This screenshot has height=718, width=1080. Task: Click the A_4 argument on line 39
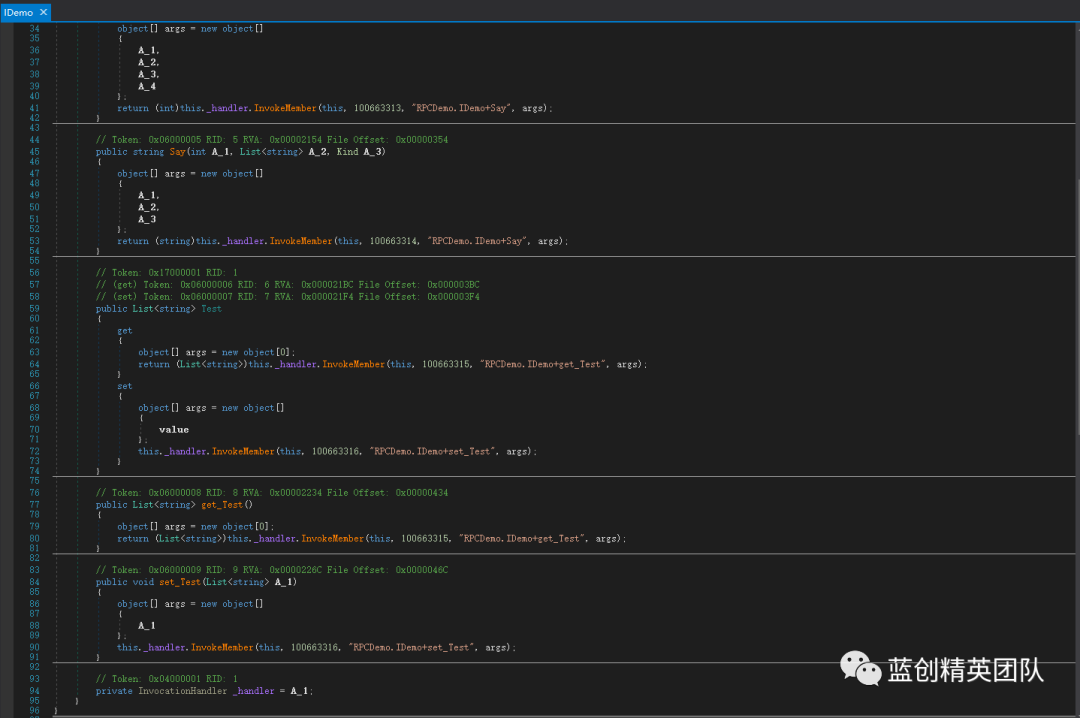(147, 87)
